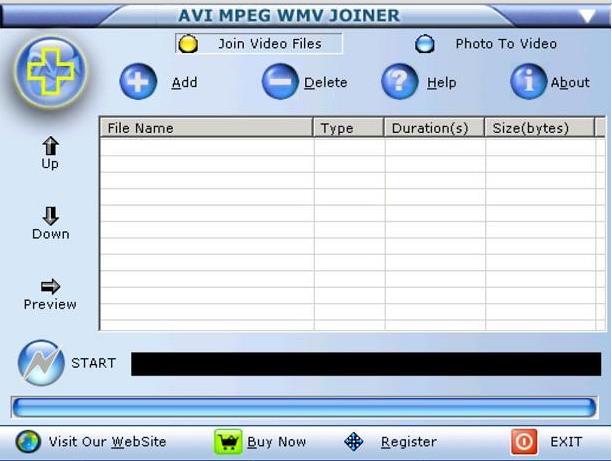
Task: Sort by the Type column header
Action: click(x=349, y=128)
